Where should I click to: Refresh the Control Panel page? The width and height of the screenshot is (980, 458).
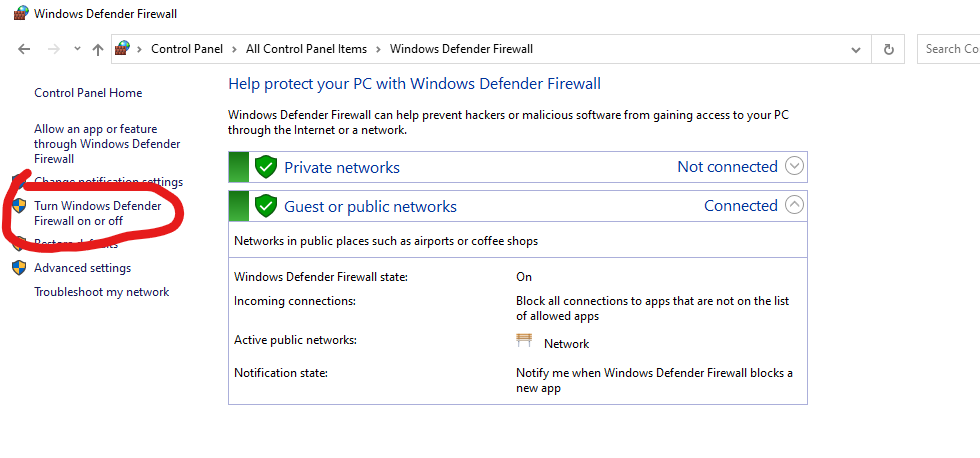pos(887,49)
